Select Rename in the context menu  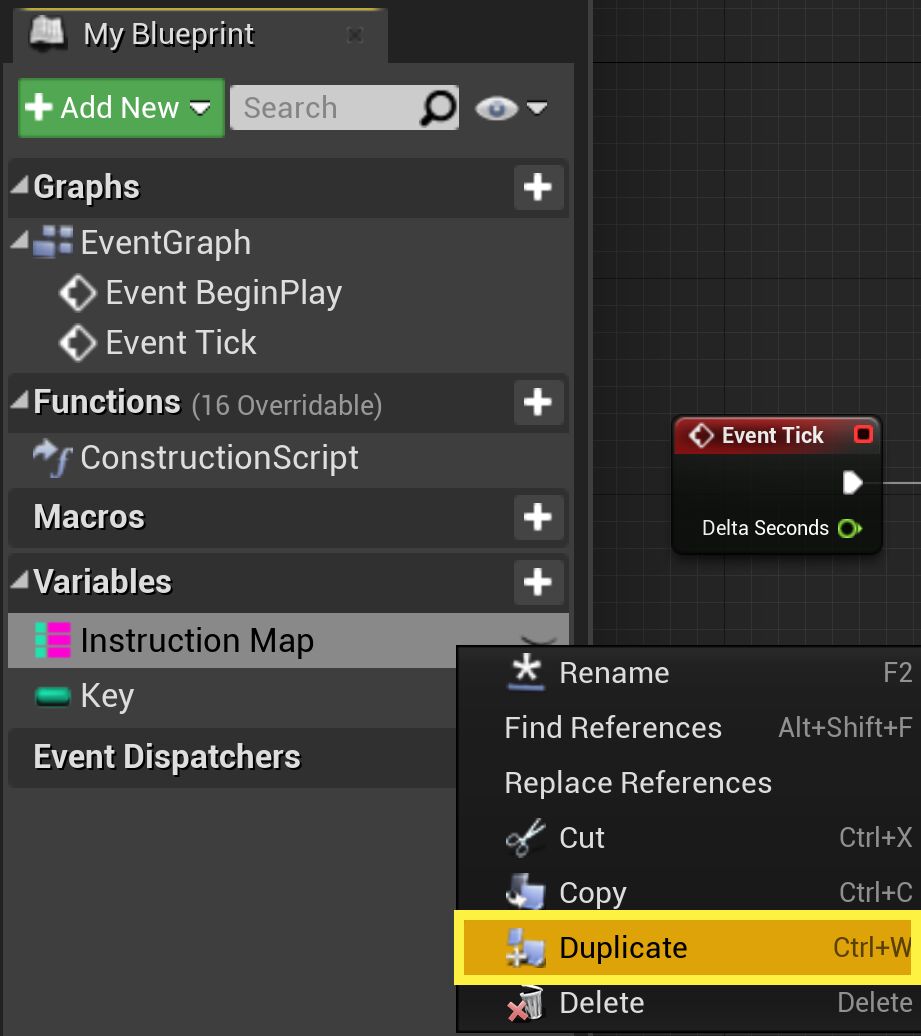pos(613,673)
